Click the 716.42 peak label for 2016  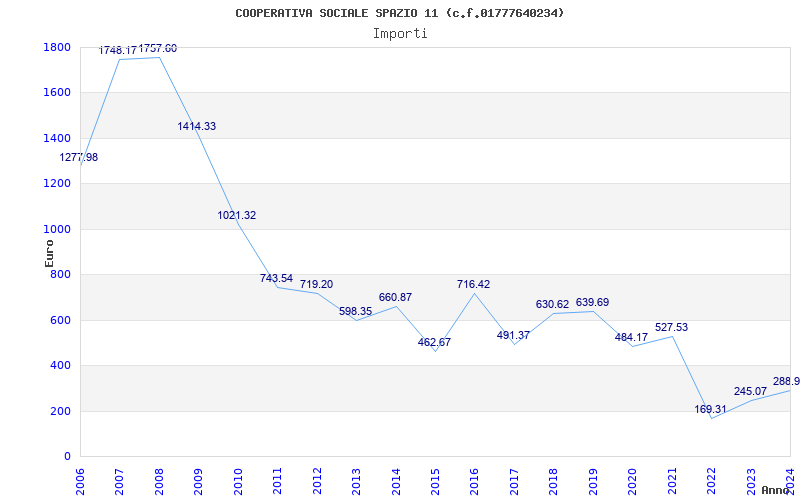tap(474, 284)
